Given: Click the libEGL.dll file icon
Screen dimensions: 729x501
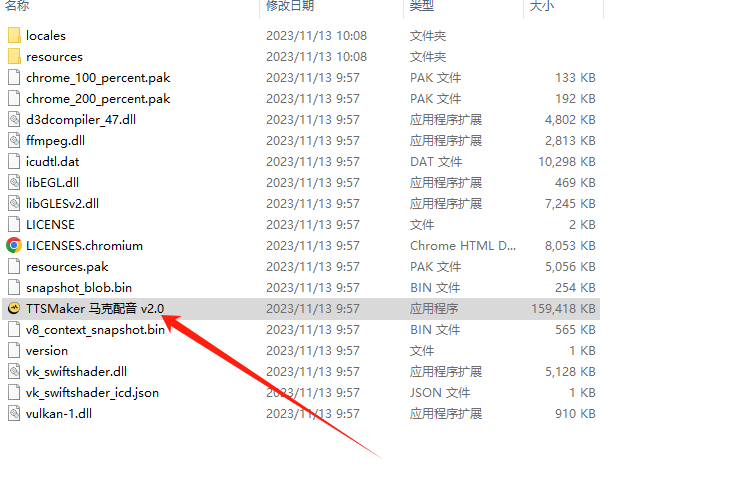Looking at the screenshot, I should 14,182.
